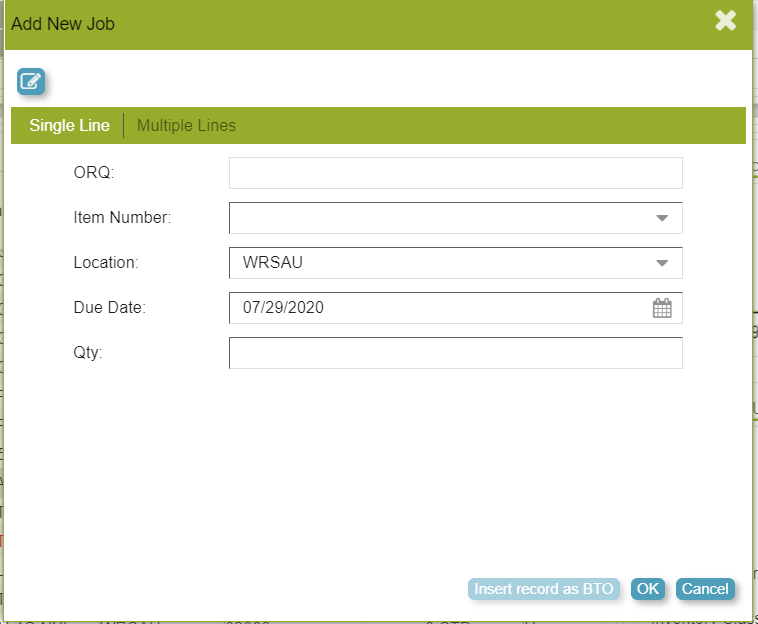Screen dimensions: 758x624
Task: Expand the Location dropdown arrow
Action: (661, 263)
